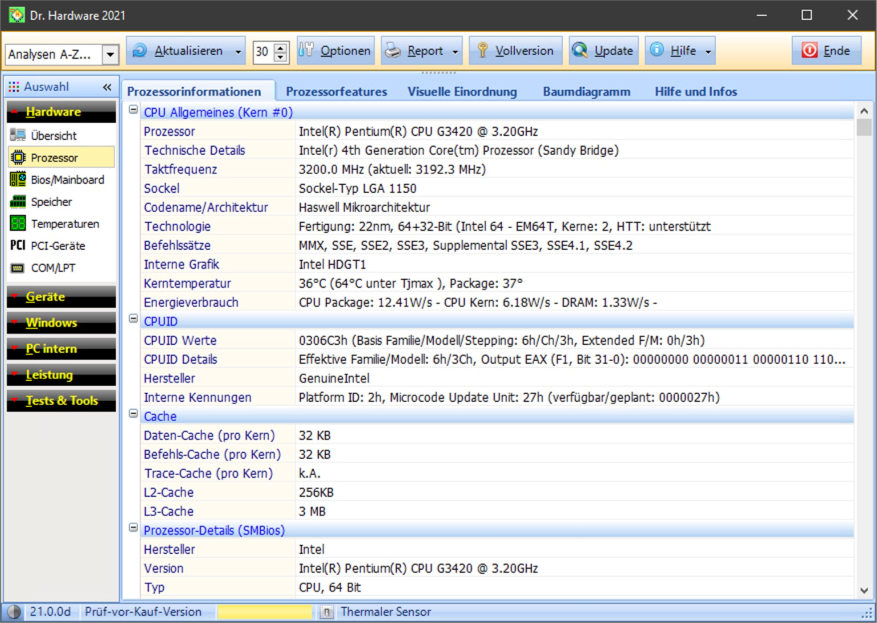Collapse the CPU Allgemeines section
Screen dimensions: 877x623
tap(133, 112)
